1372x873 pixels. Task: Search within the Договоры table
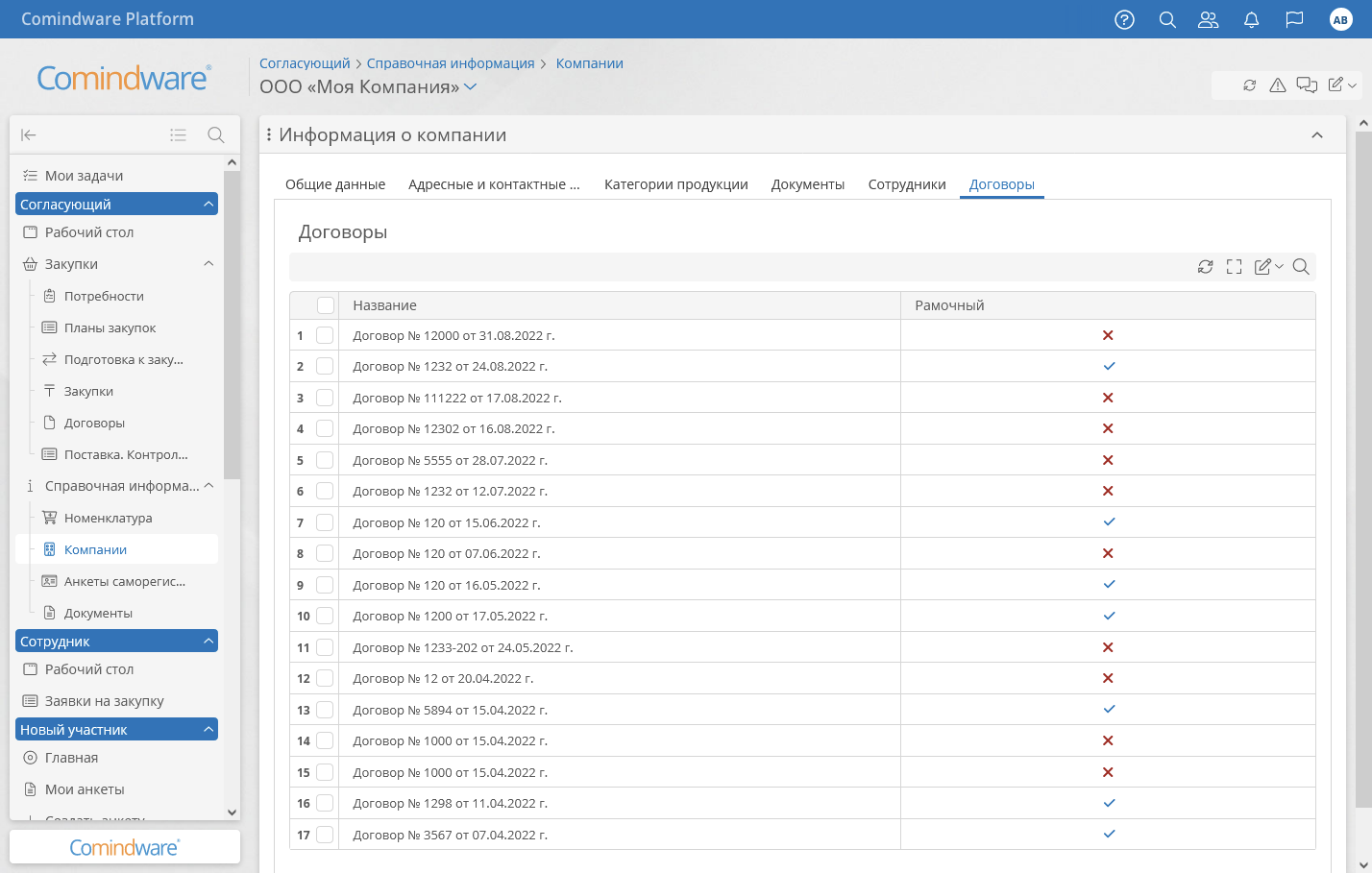1301,267
